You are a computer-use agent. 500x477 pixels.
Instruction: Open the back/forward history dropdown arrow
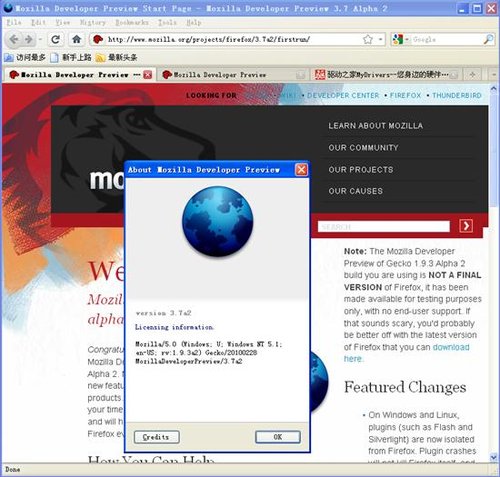(40, 40)
